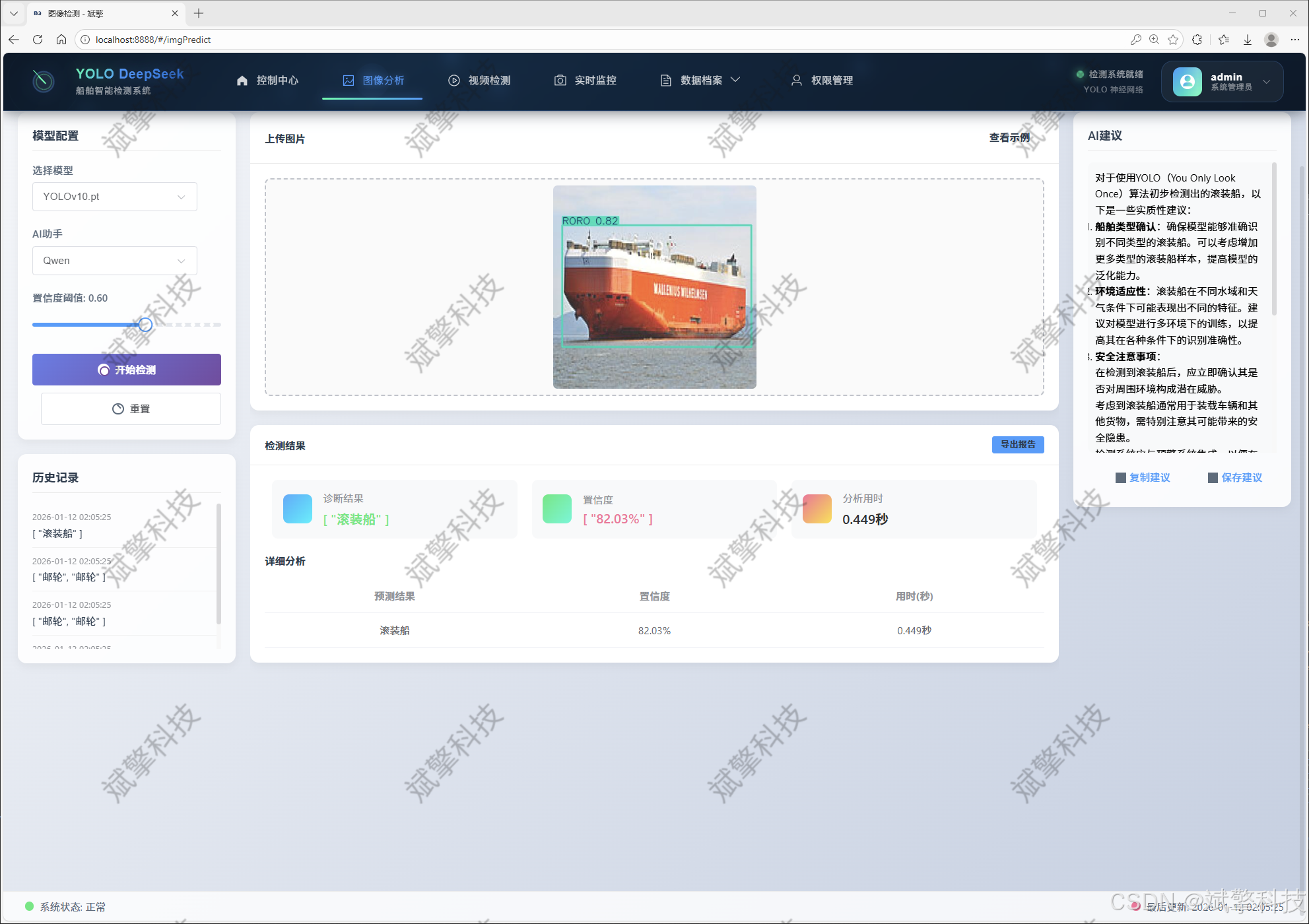Click the 导出报告 button
Screen dimensions: 1309x924
click(1017, 445)
